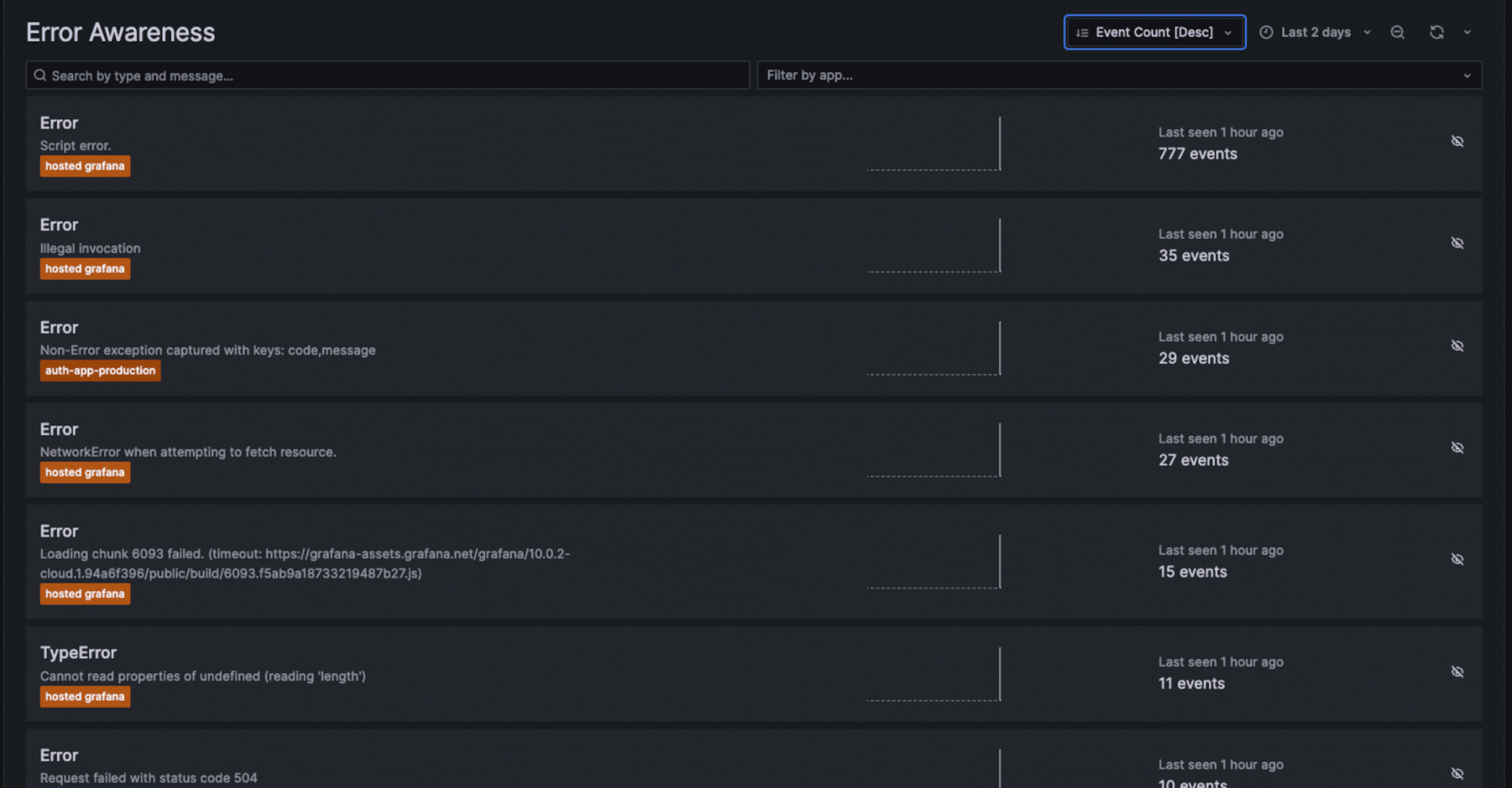Hide the Illegal invocation error
The image size is (1512, 788).
pyautogui.click(x=1457, y=243)
